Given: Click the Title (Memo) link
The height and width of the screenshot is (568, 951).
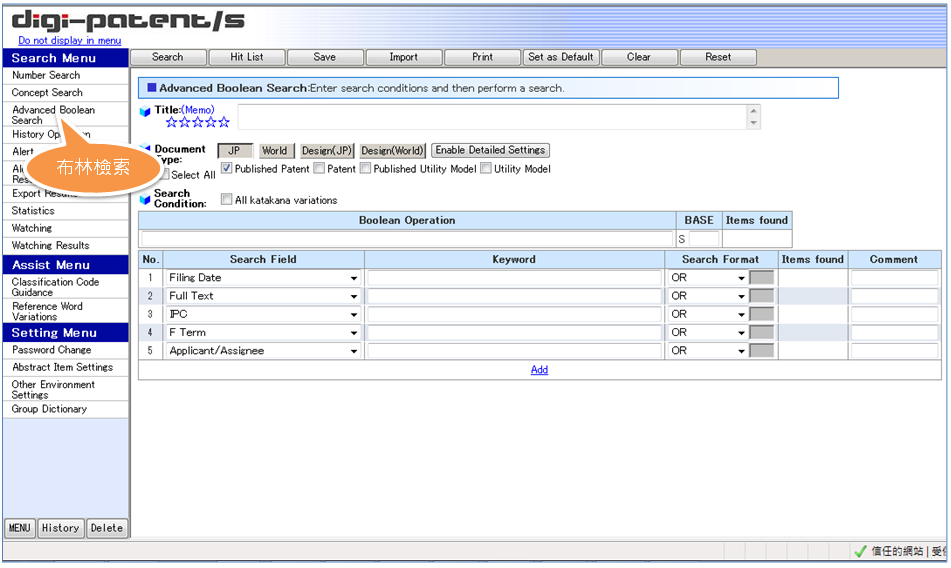Looking at the screenshot, I should pos(198,110).
